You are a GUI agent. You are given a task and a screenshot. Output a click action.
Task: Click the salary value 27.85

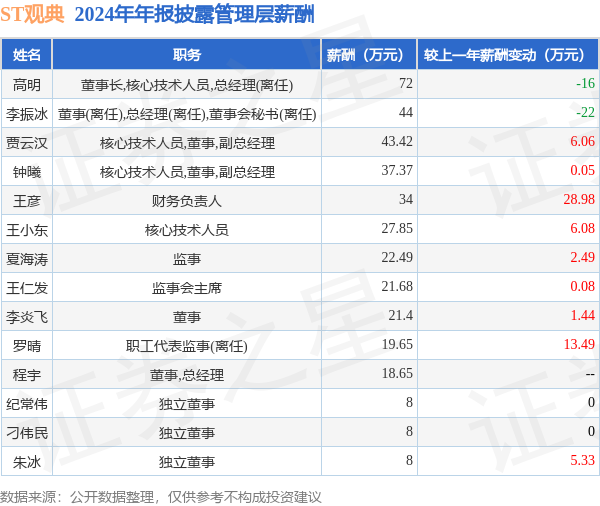[397, 229]
